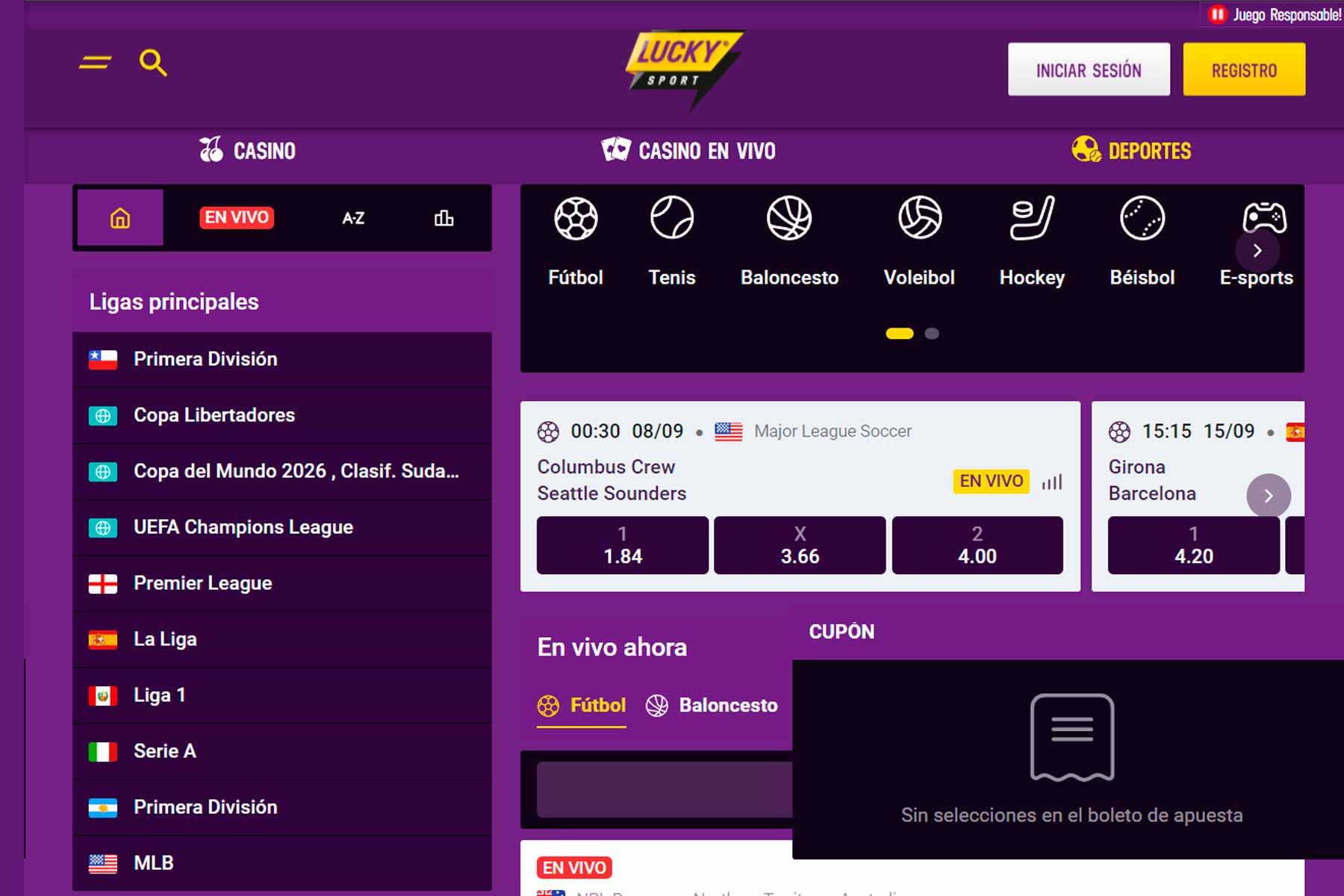Viewport: 1344px width, 896px height.
Task: Switch to the Casino section
Action: click(247, 150)
